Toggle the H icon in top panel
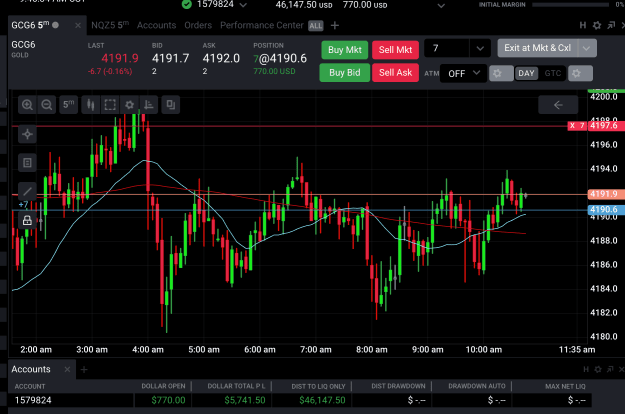Screen dimensions: 625x414 pyautogui.click(x=582, y=26)
